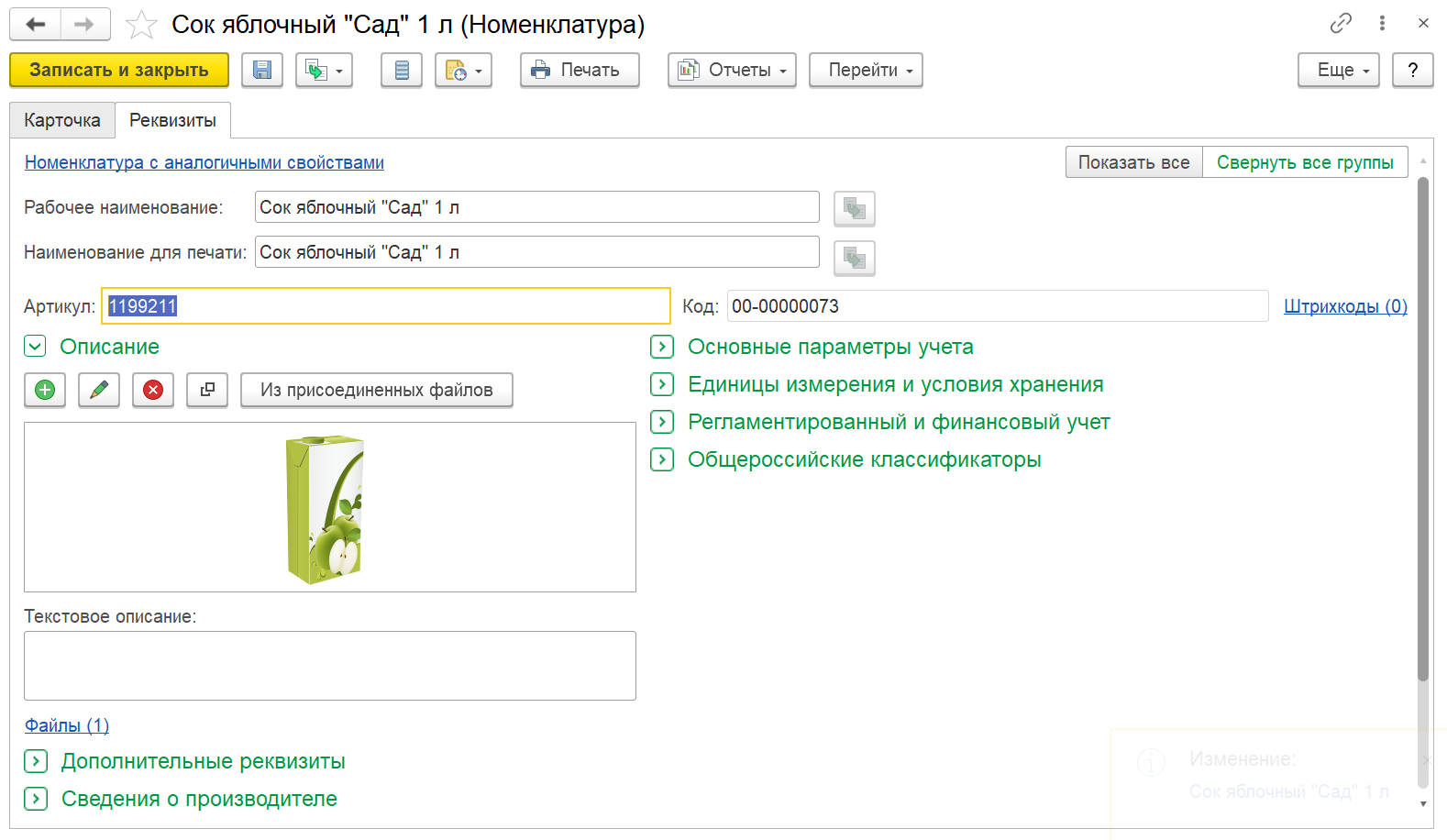
Task: Click the green plus add image icon
Action: tap(45, 390)
